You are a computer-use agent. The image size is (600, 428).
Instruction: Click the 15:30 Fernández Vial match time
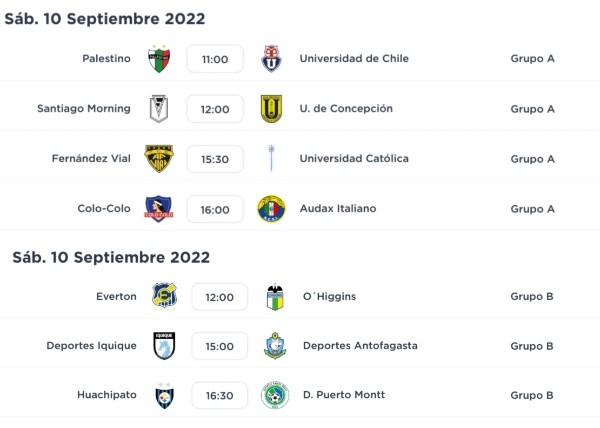(215, 159)
